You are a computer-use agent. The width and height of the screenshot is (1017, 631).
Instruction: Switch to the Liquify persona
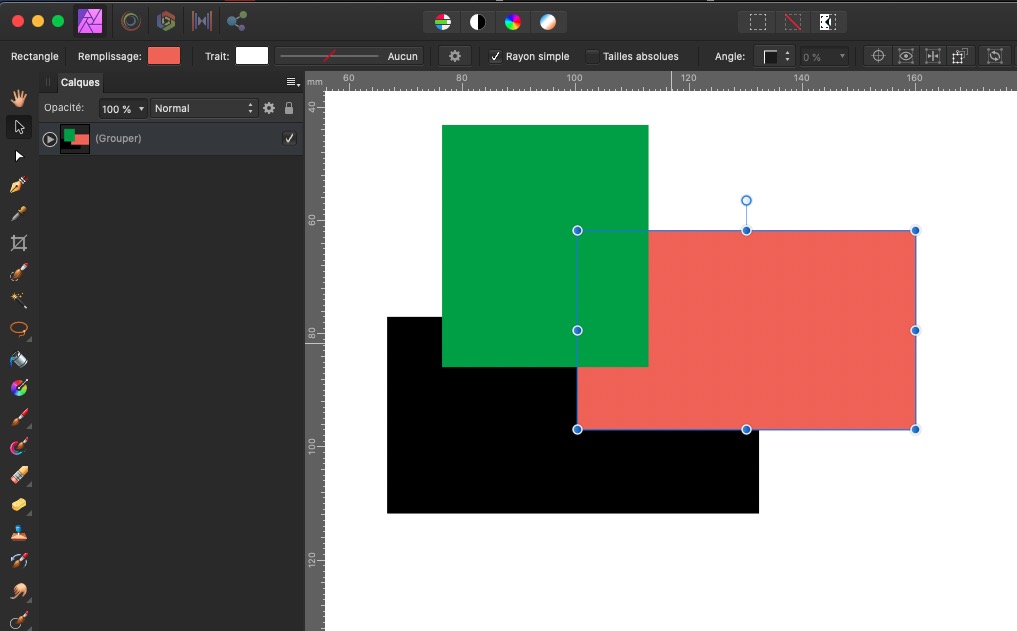(x=130, y=21)
